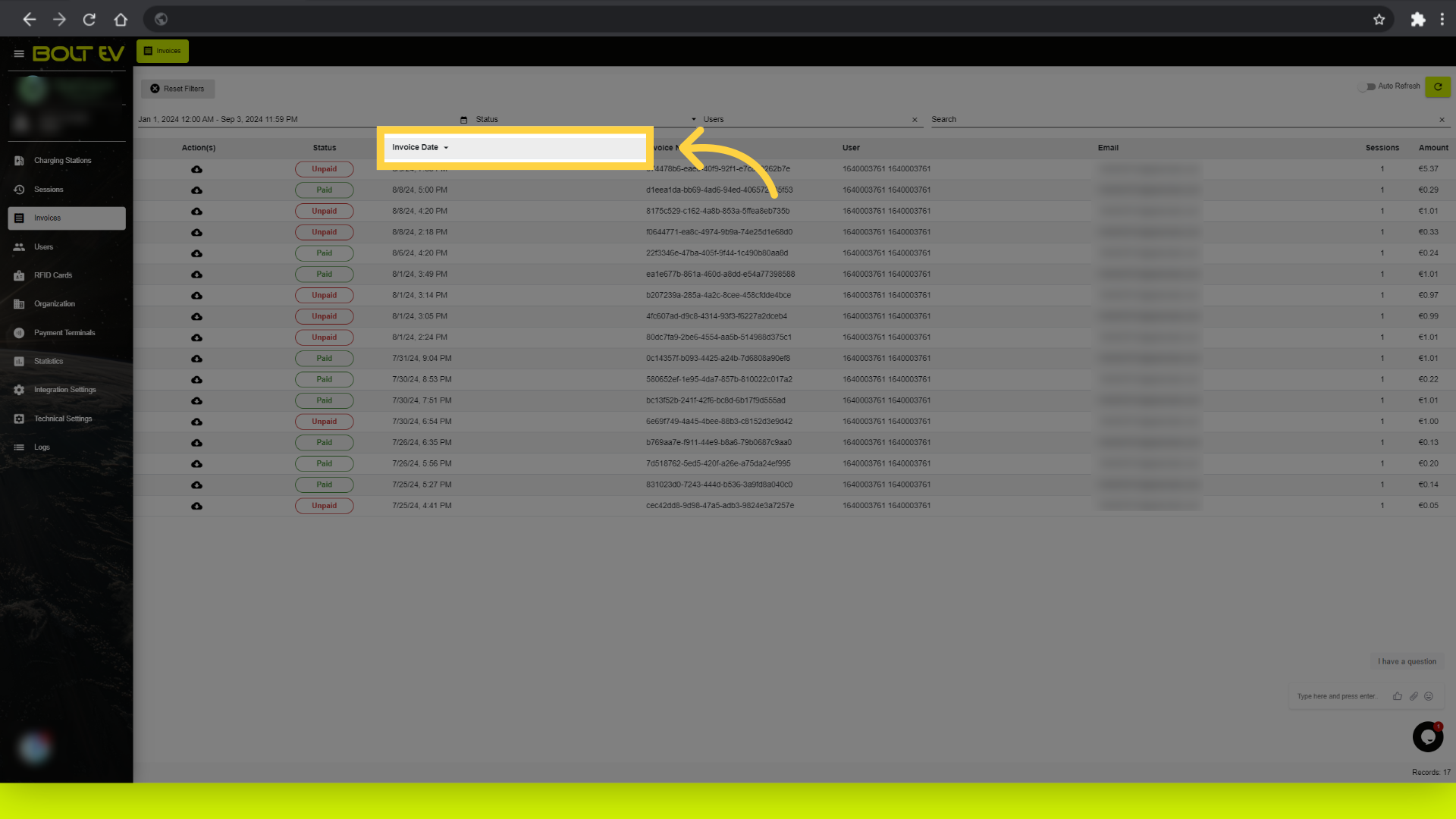
Task: Click the attachment paperclip icon in chat
Action: 1414,696
